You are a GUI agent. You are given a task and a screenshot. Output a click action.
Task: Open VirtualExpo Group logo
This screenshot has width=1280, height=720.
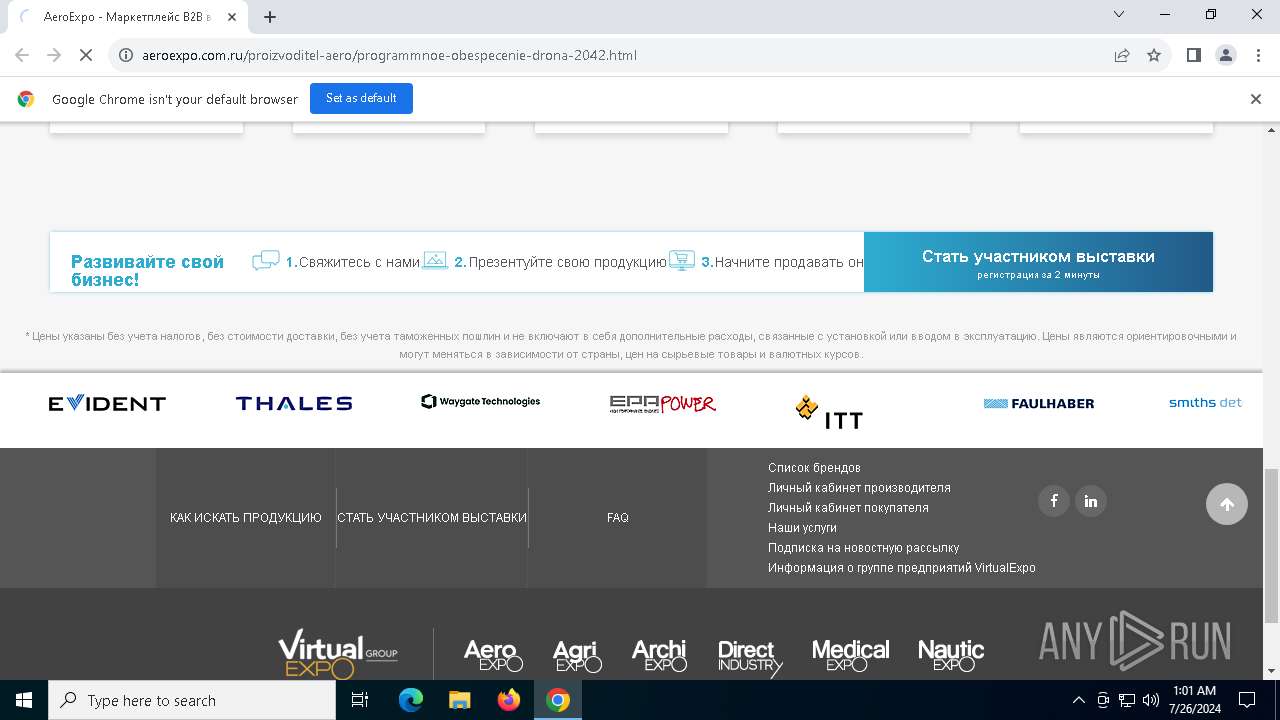click(338, 654)
